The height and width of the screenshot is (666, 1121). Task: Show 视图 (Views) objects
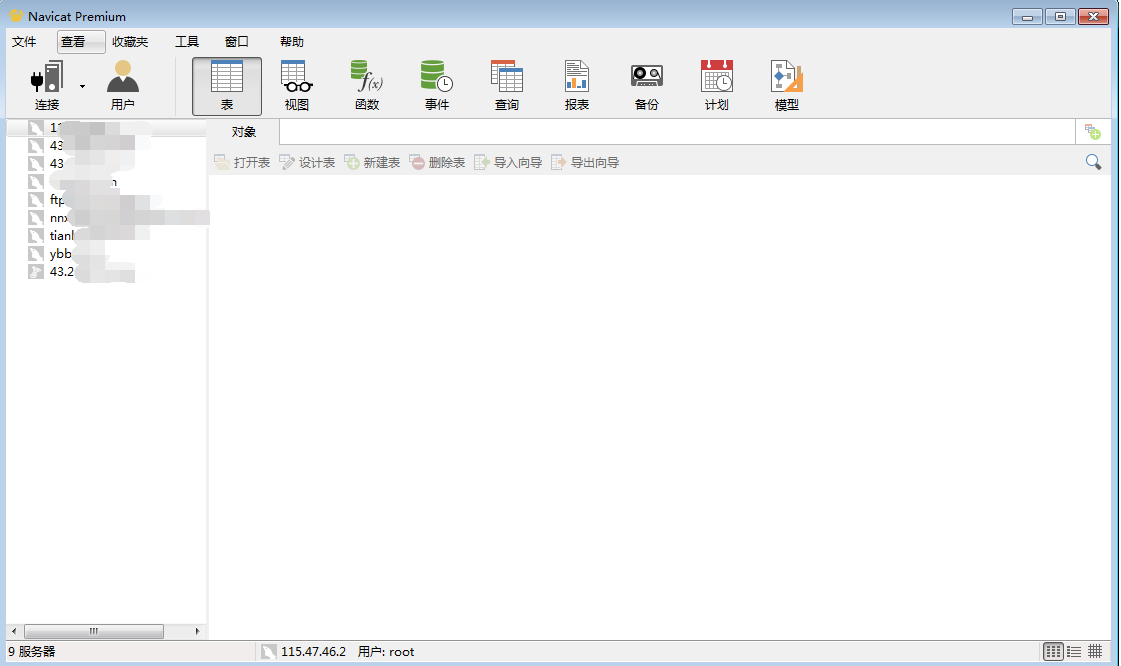(x=297, y=86)
